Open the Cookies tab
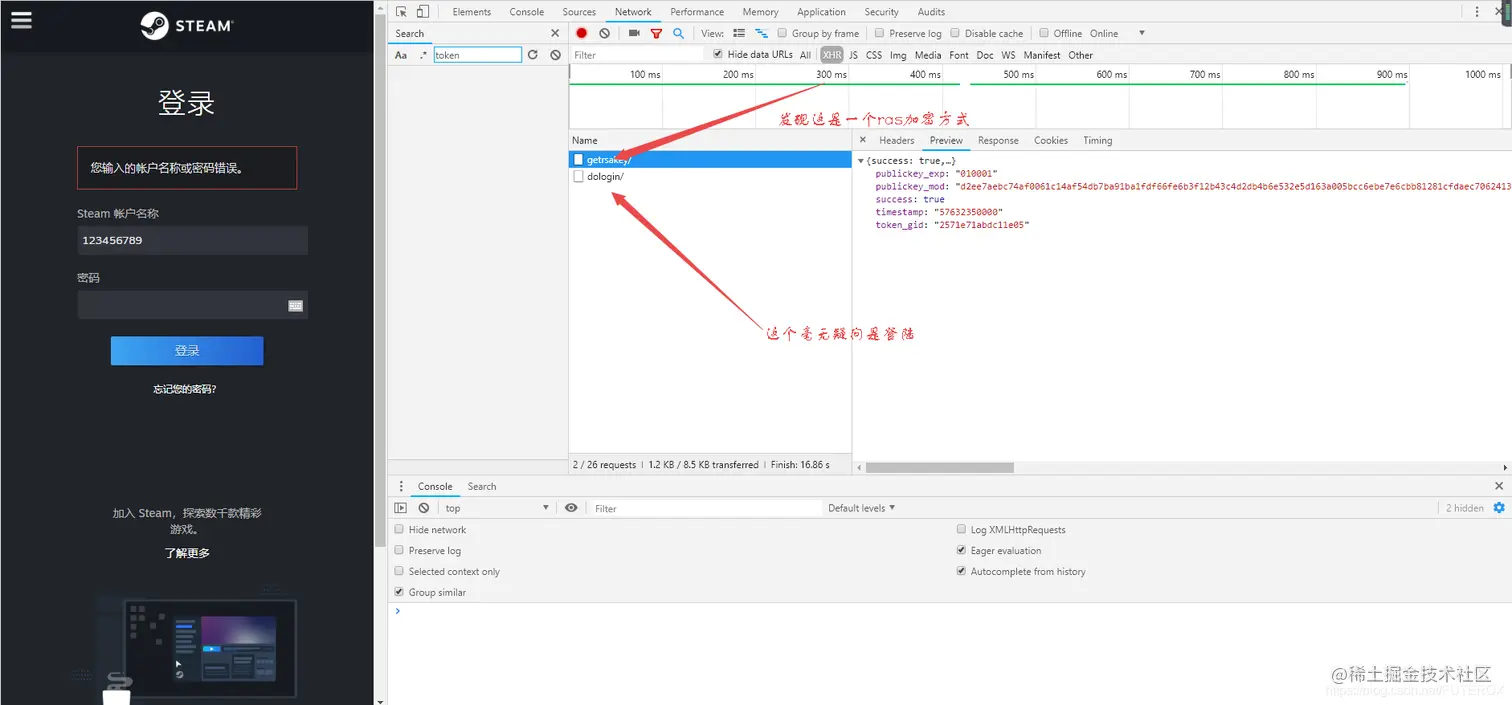 tap(1051, 140)
